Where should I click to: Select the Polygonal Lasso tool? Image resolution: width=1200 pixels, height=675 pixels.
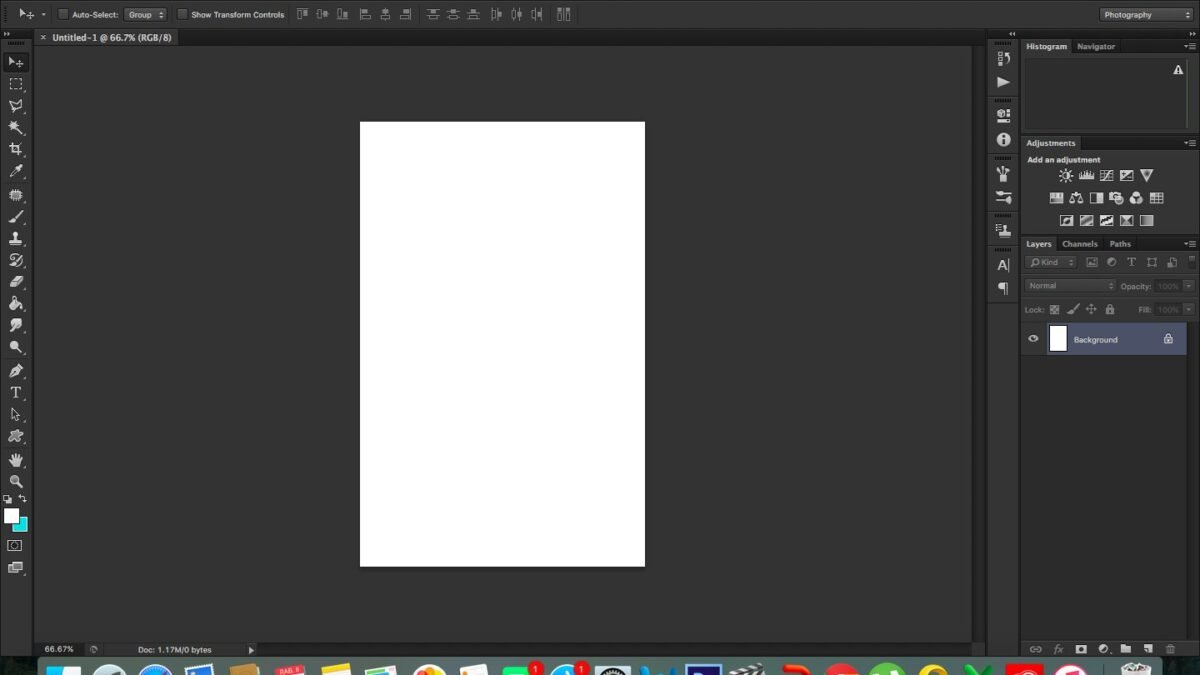coord(16,106)
